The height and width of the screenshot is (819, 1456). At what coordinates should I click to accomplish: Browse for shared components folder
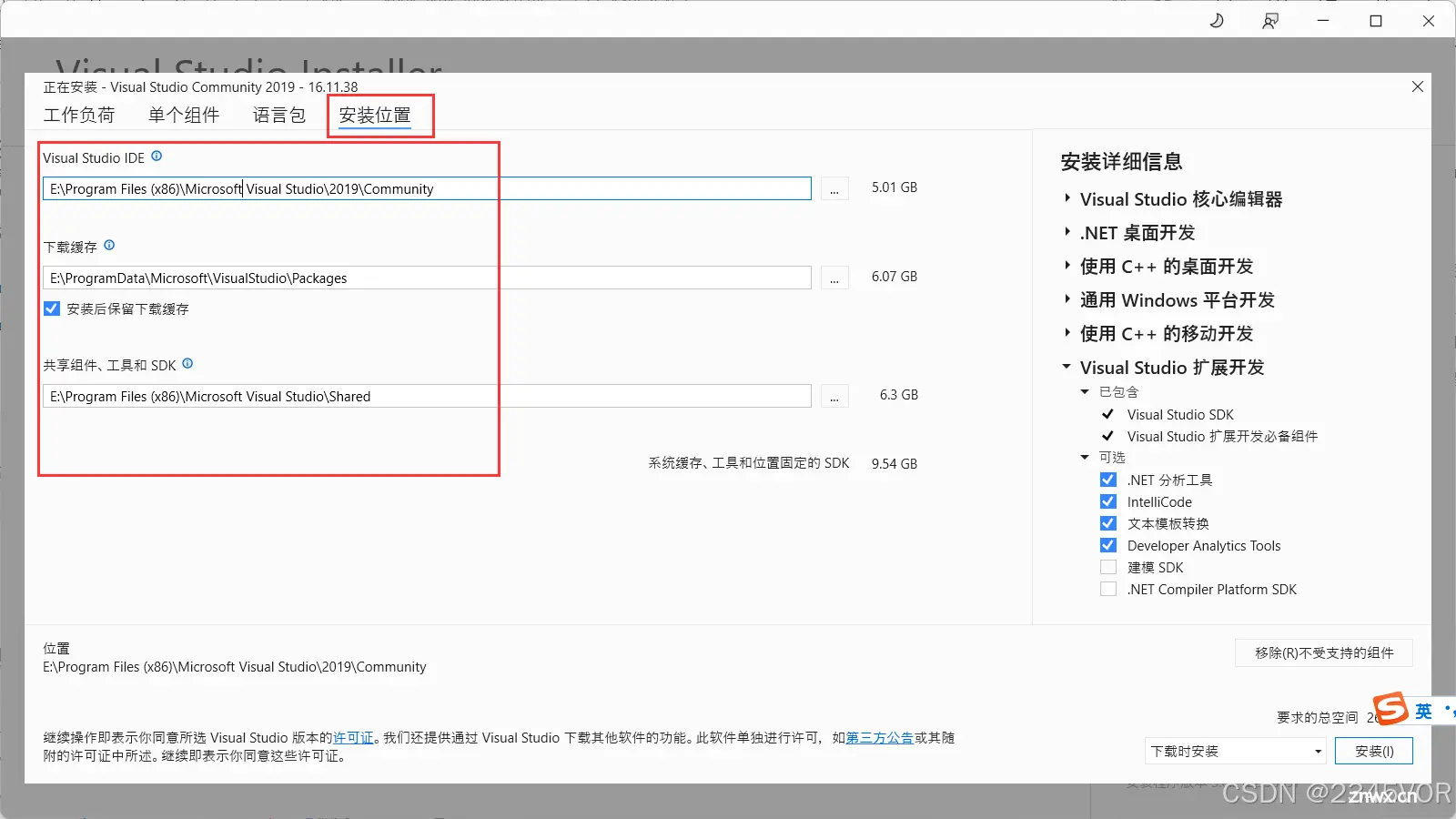(834, 396)
